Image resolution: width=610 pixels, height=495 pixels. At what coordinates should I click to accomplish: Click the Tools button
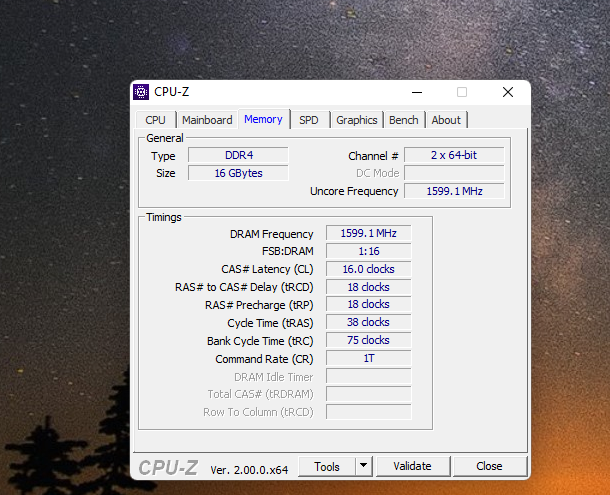(x=327, y=466)
